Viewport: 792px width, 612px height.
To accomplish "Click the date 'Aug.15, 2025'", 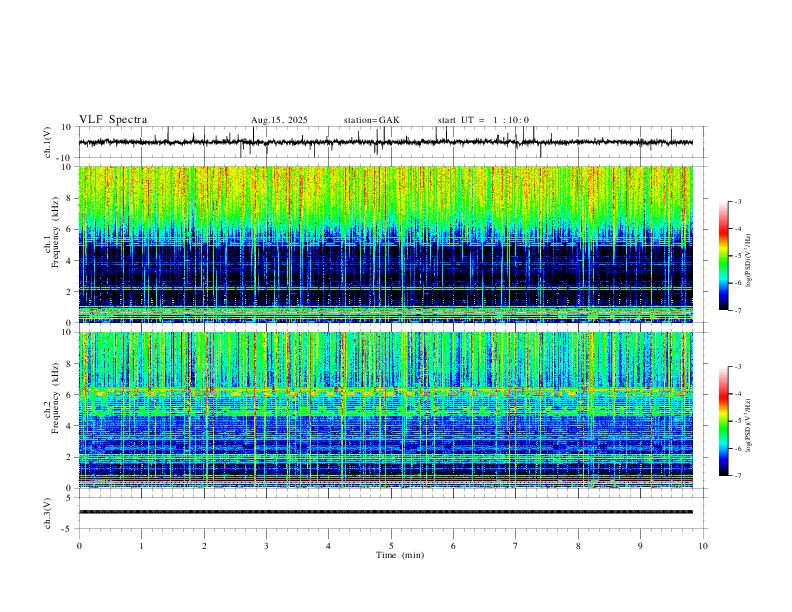I will [x=279, y=120].
